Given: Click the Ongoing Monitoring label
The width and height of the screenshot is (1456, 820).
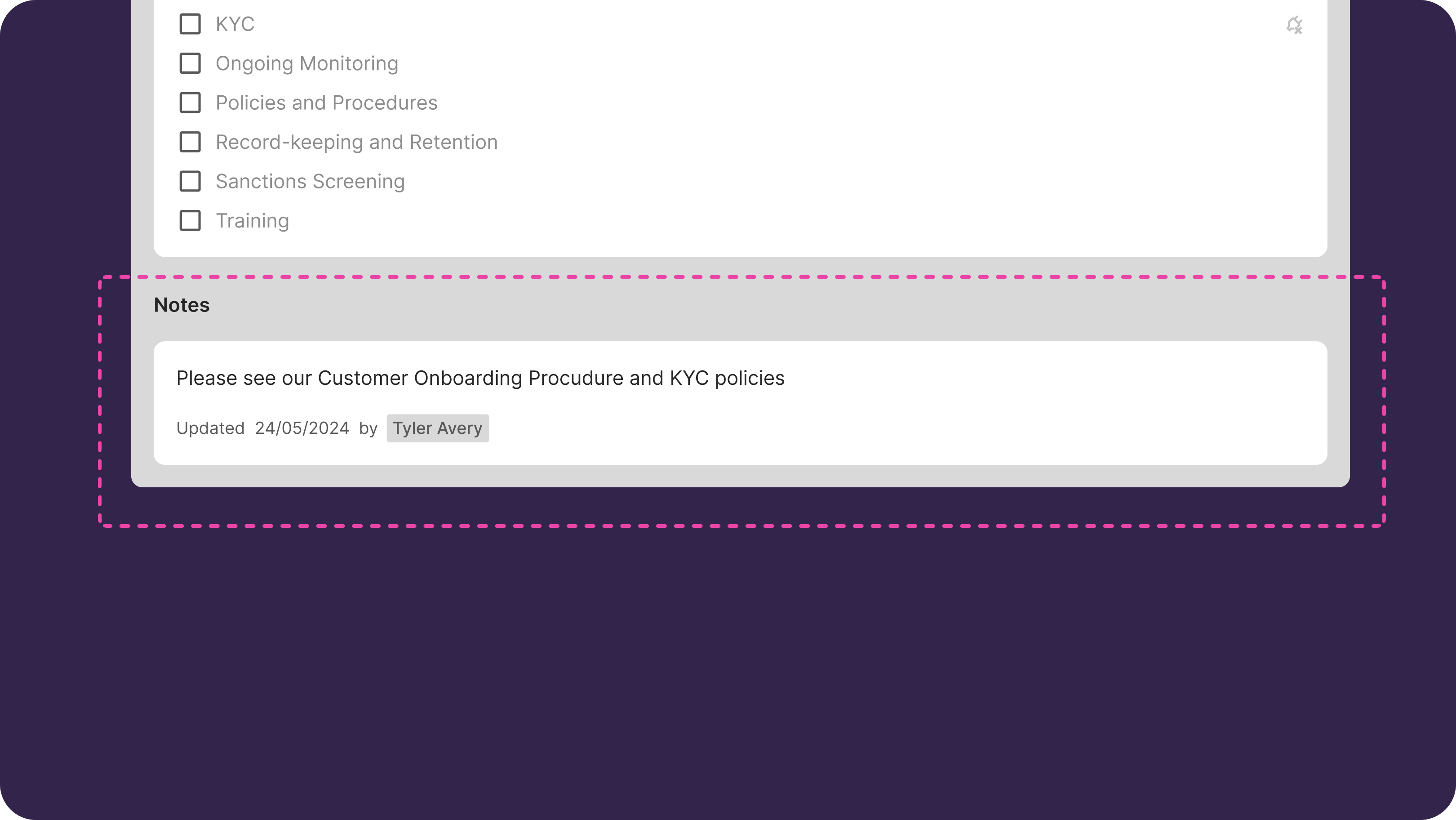Looking at the screenshot, I should pos(307,63).
